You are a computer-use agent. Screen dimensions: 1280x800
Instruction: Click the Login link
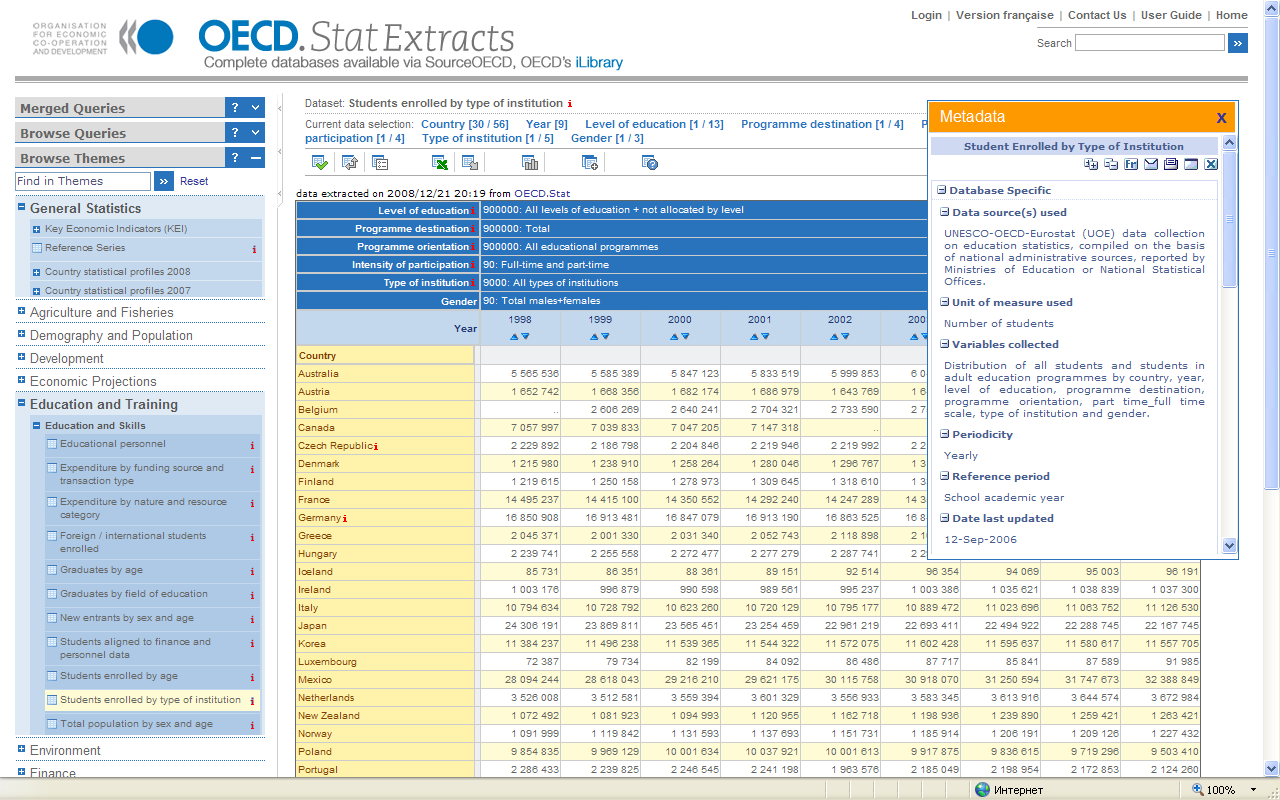click(926, 15)
